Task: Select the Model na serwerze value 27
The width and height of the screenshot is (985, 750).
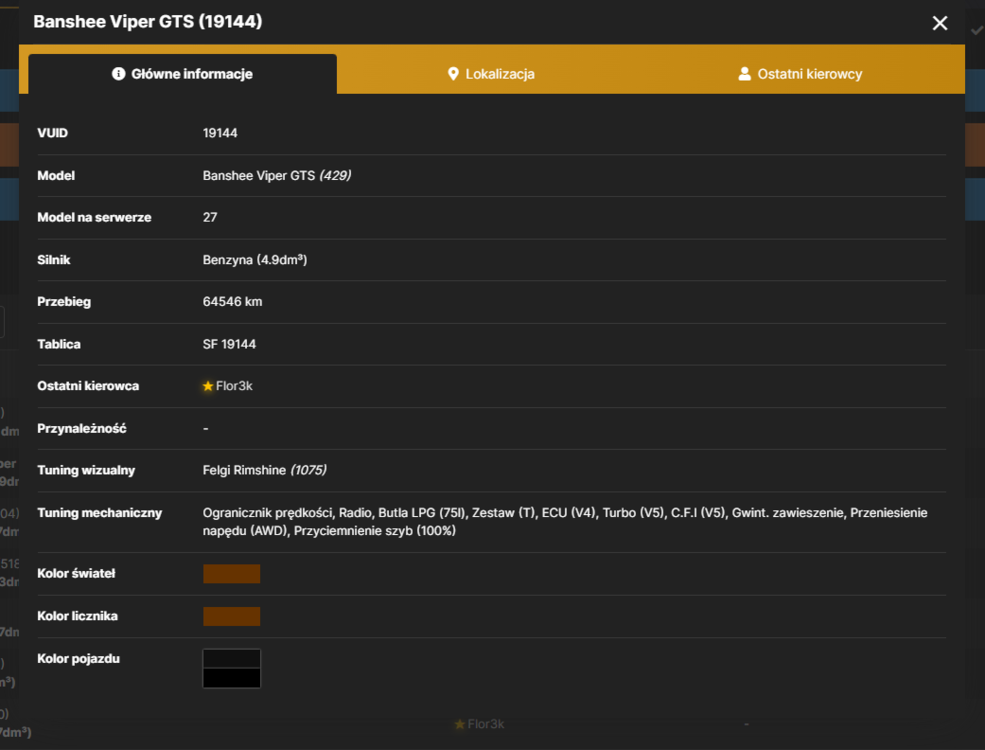Action: click(x=210, y=217)
